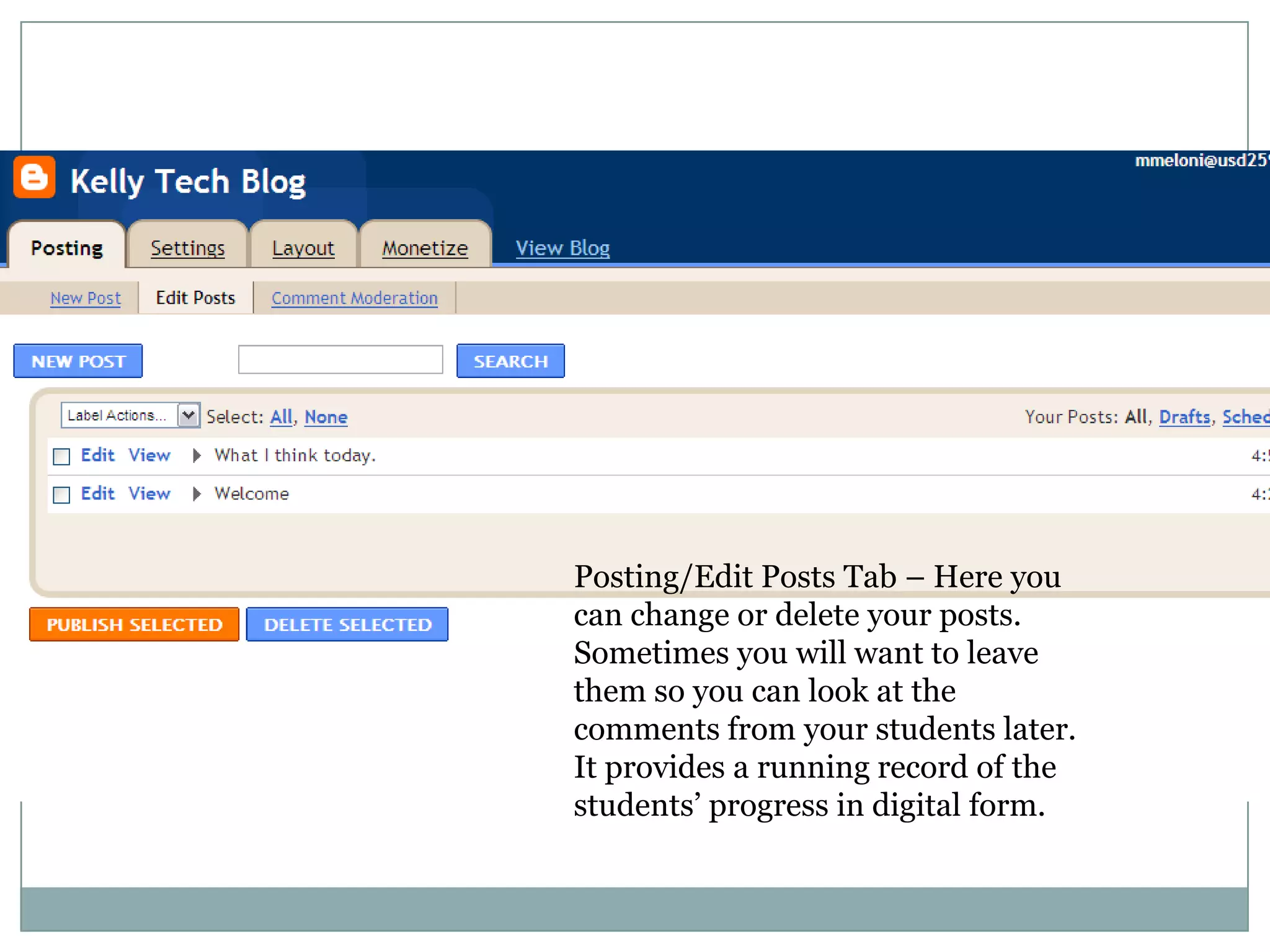The height and width of the screenshot is (952, 1270).
Task: Select the Edit Posts sub-tab
Action: point(195,298)
